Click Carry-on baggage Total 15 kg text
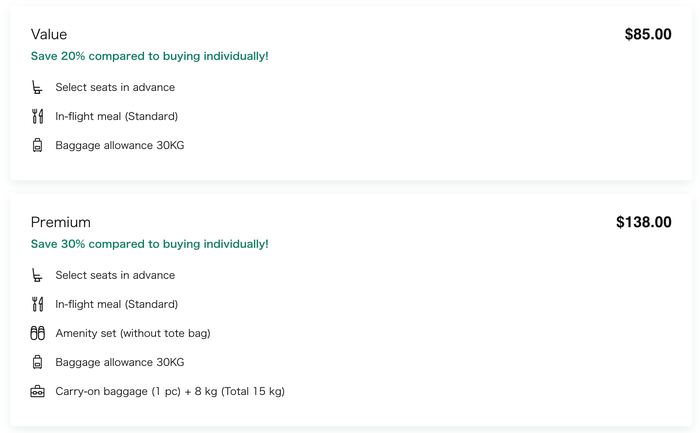 (x=170, y=391)
